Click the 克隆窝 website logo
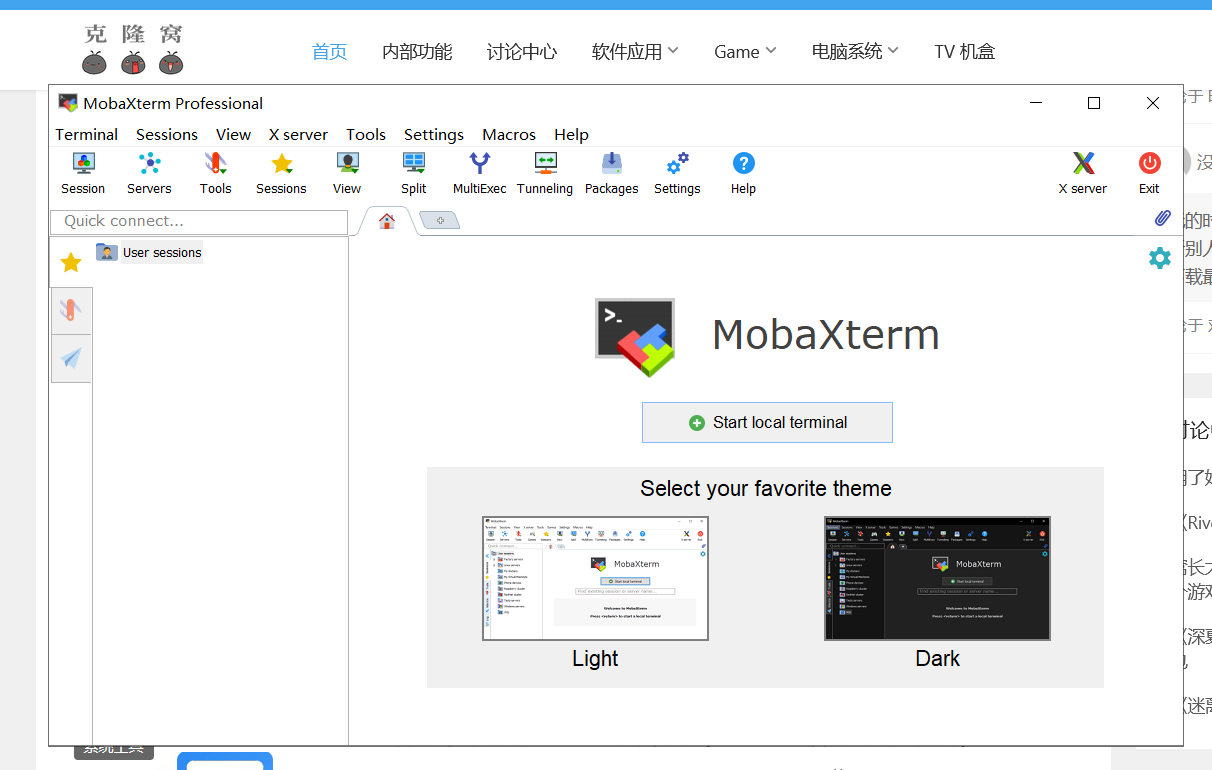The width and height of the screenshot is (1212, 770). tap(132, 50)
